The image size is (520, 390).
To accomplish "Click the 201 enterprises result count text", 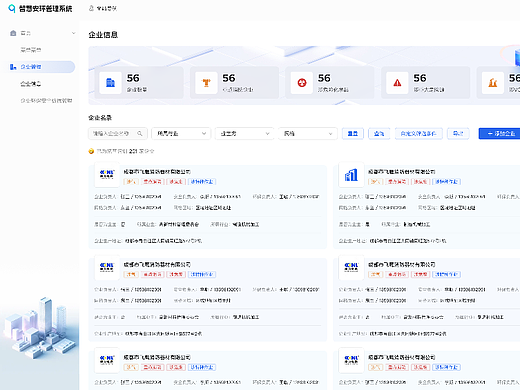I will tap(125, 151).
